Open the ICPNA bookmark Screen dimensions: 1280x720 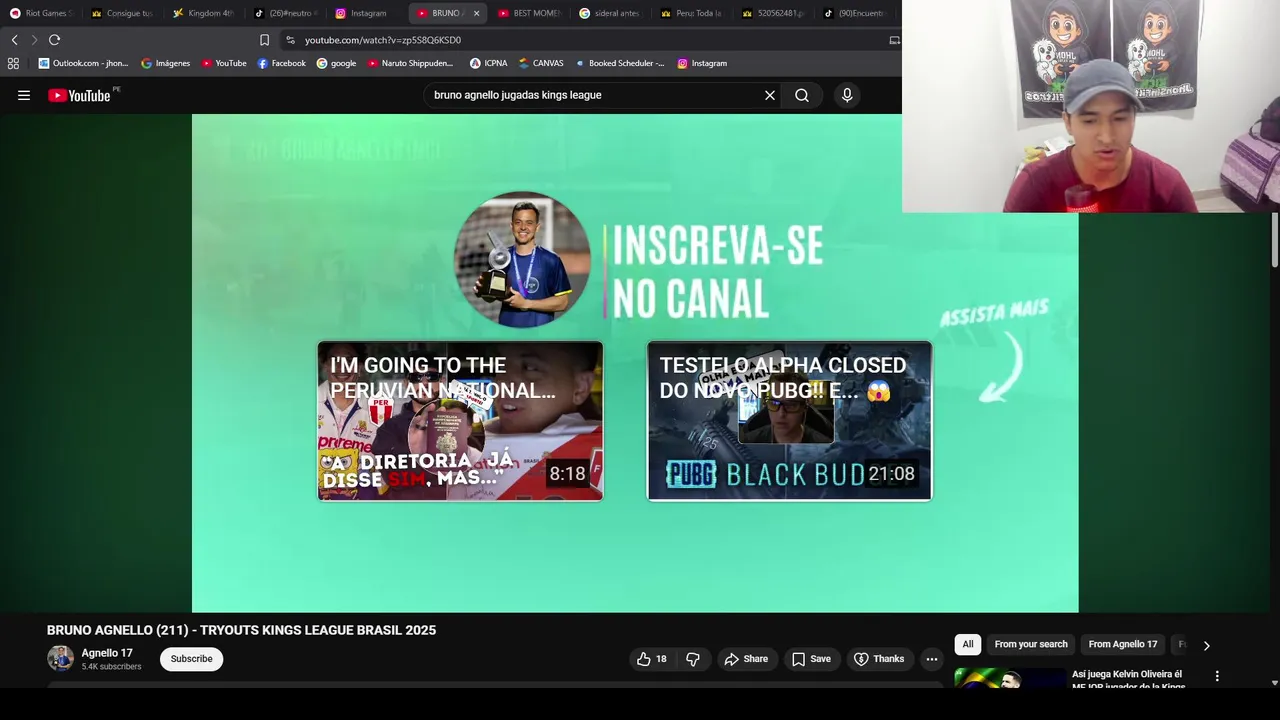click(x=488, y=63)
